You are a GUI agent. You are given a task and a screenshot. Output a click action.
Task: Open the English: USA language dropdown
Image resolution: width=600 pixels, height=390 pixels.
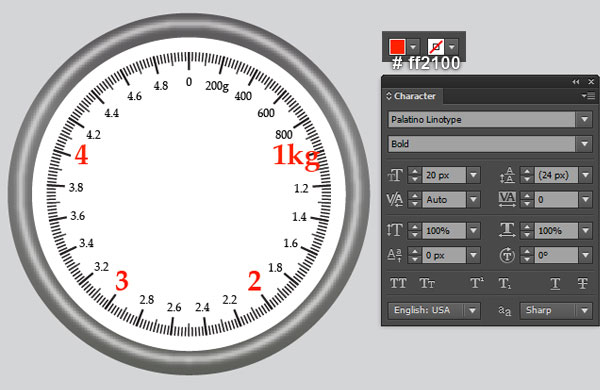point(434,310)
